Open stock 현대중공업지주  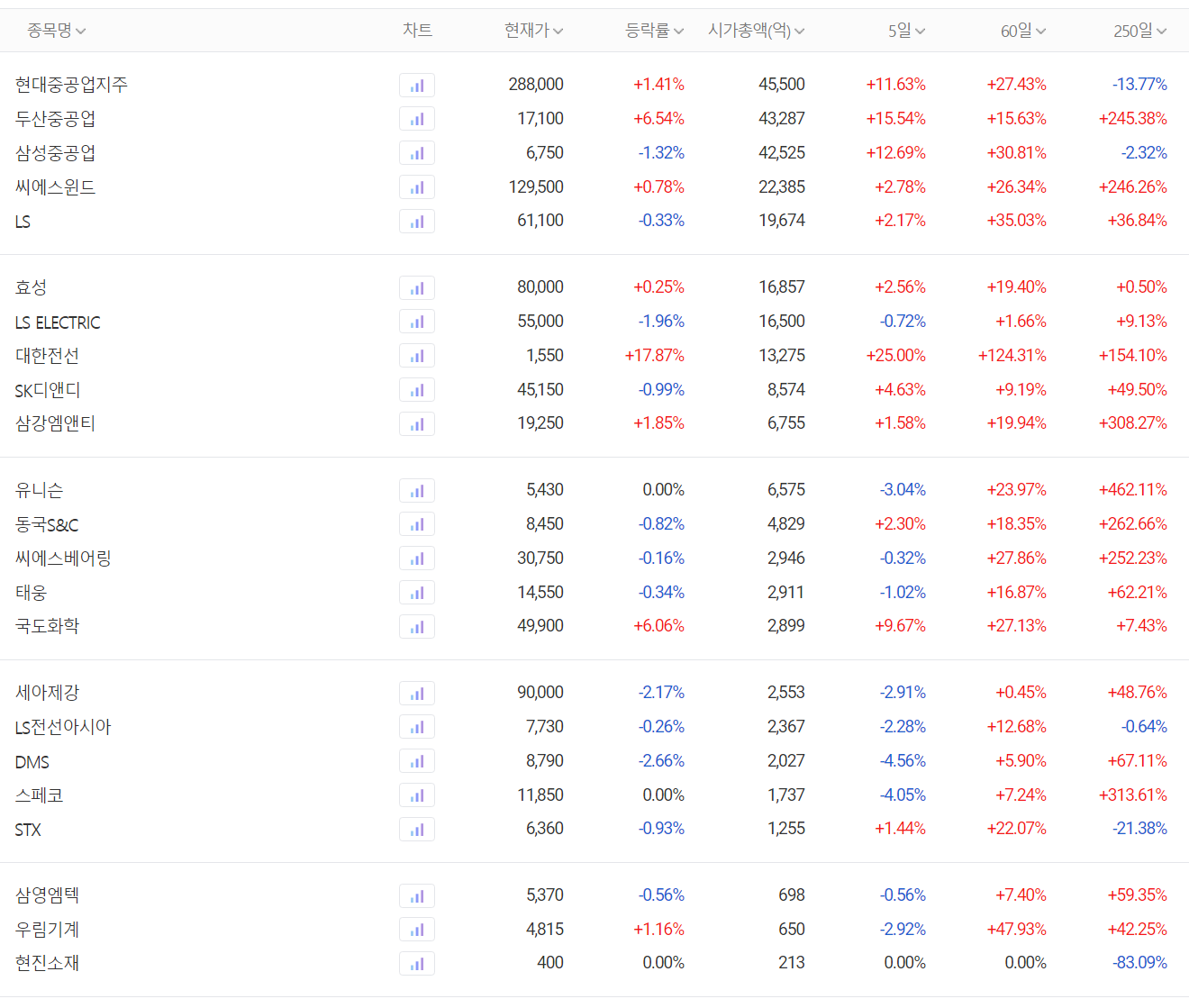71,85
